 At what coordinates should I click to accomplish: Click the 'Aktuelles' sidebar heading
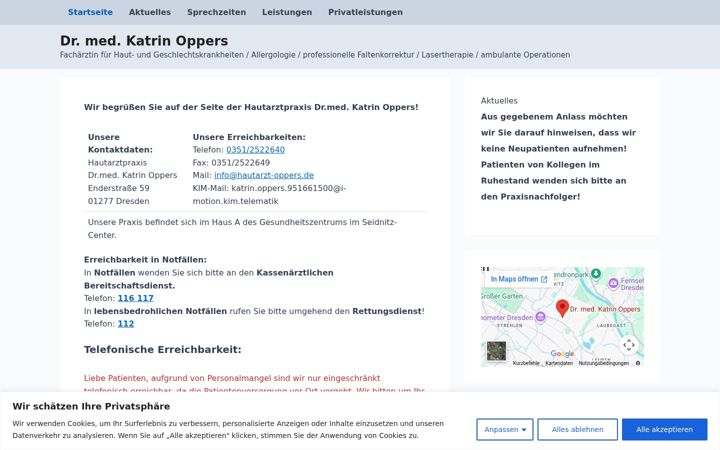[x=499, y=101]
